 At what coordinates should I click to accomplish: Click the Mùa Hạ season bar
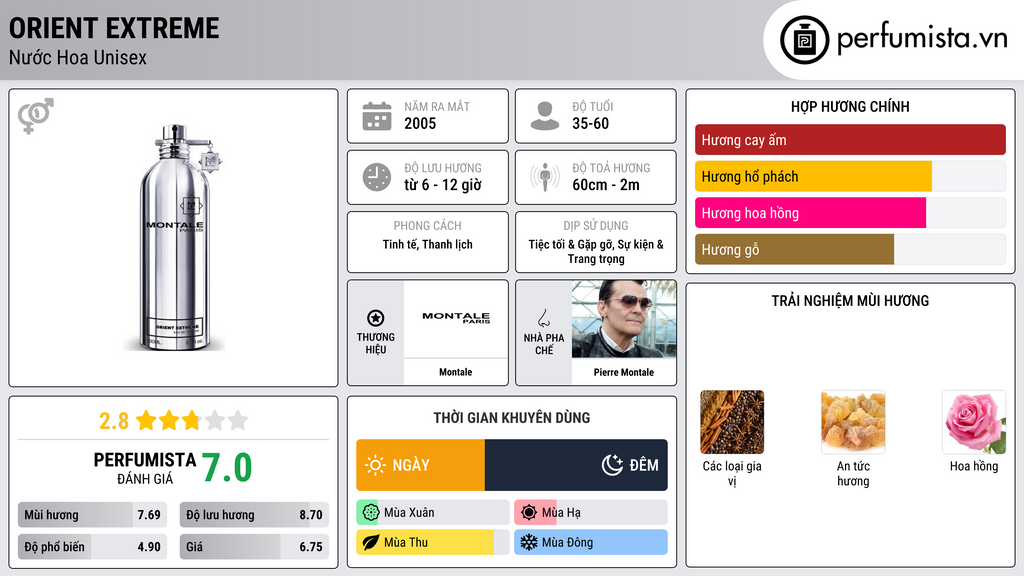[591, 513]
